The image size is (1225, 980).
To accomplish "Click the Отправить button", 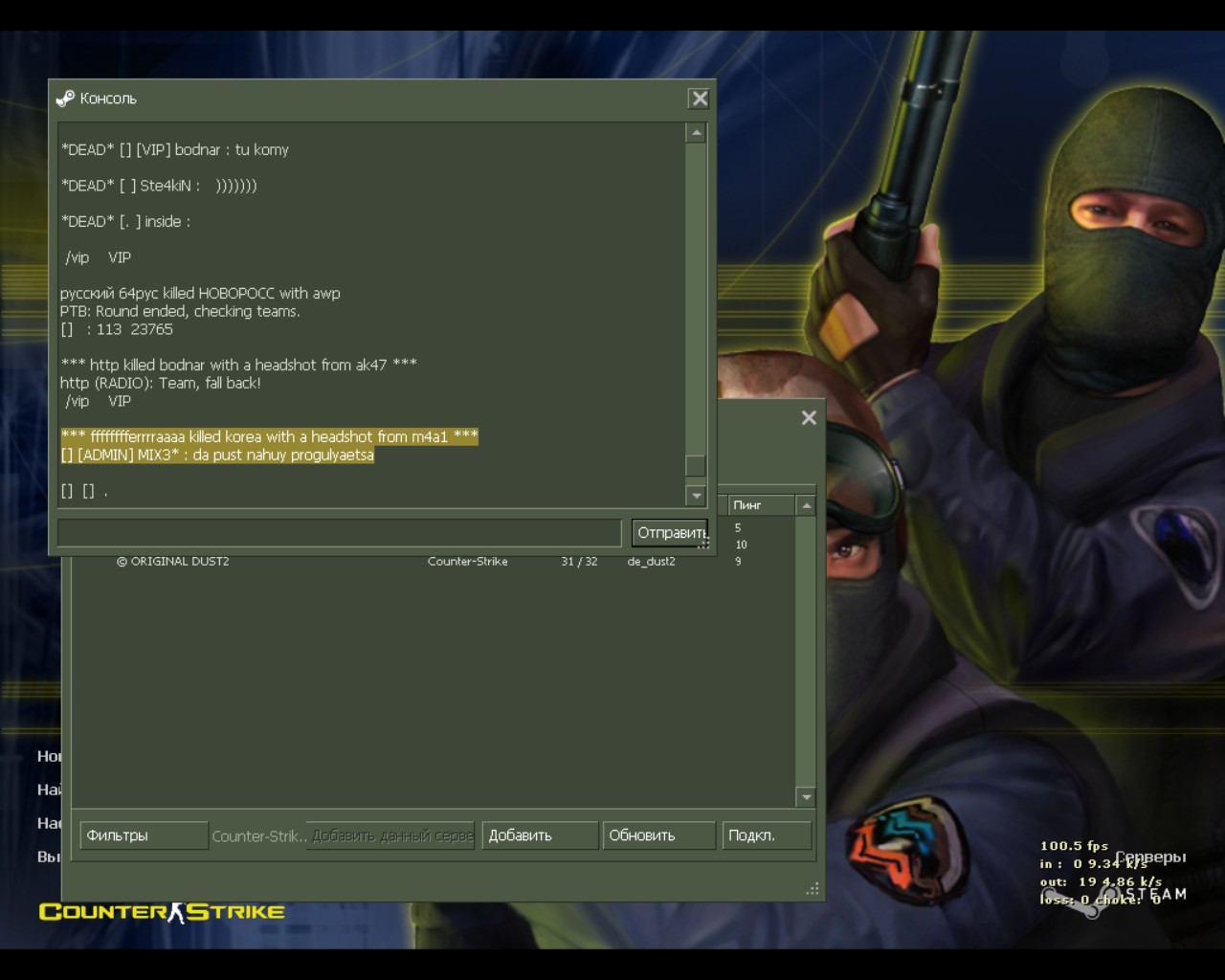I will pos(670,533).
